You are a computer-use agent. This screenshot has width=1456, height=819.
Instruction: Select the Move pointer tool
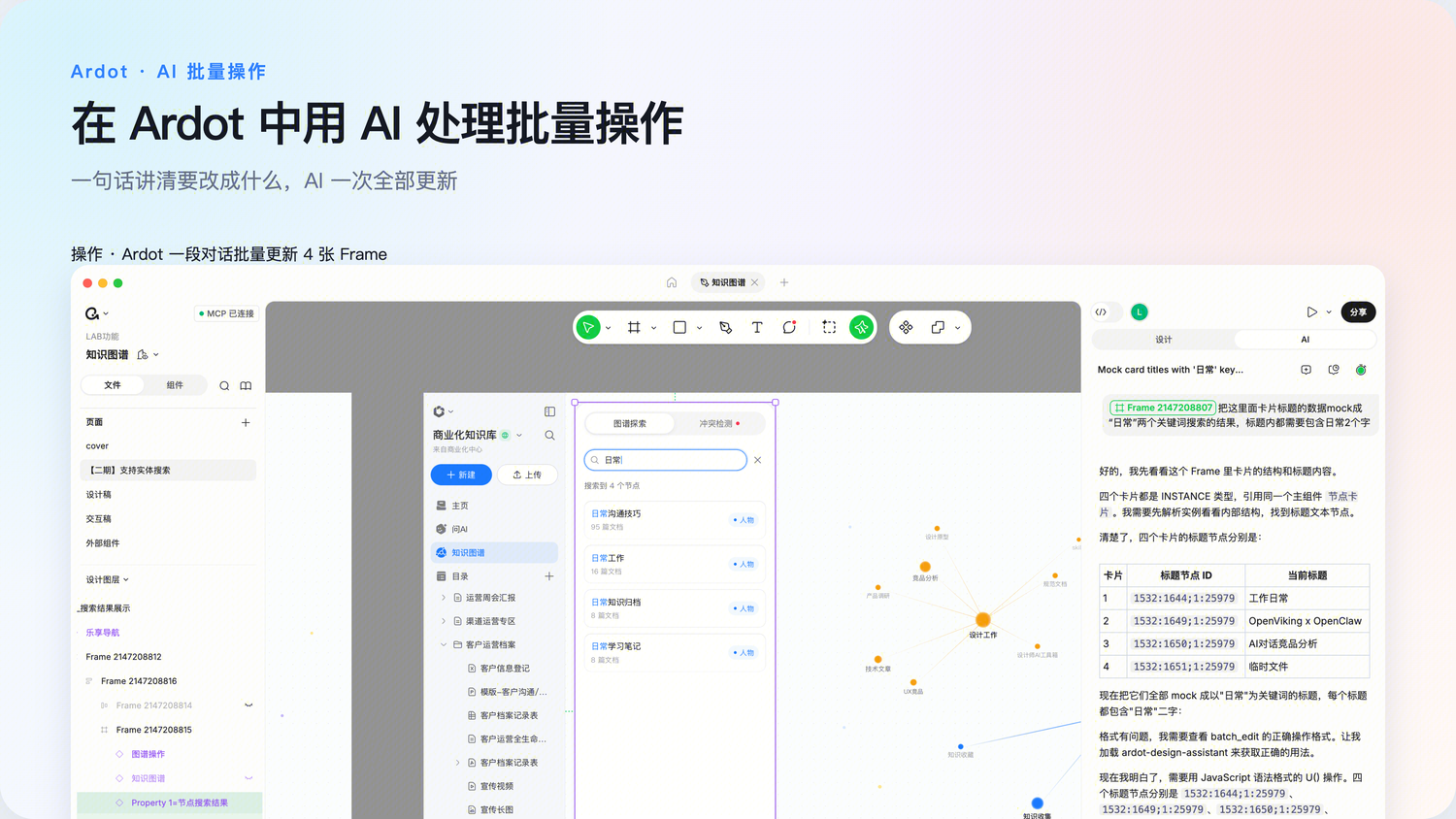[x=588, y=328]
